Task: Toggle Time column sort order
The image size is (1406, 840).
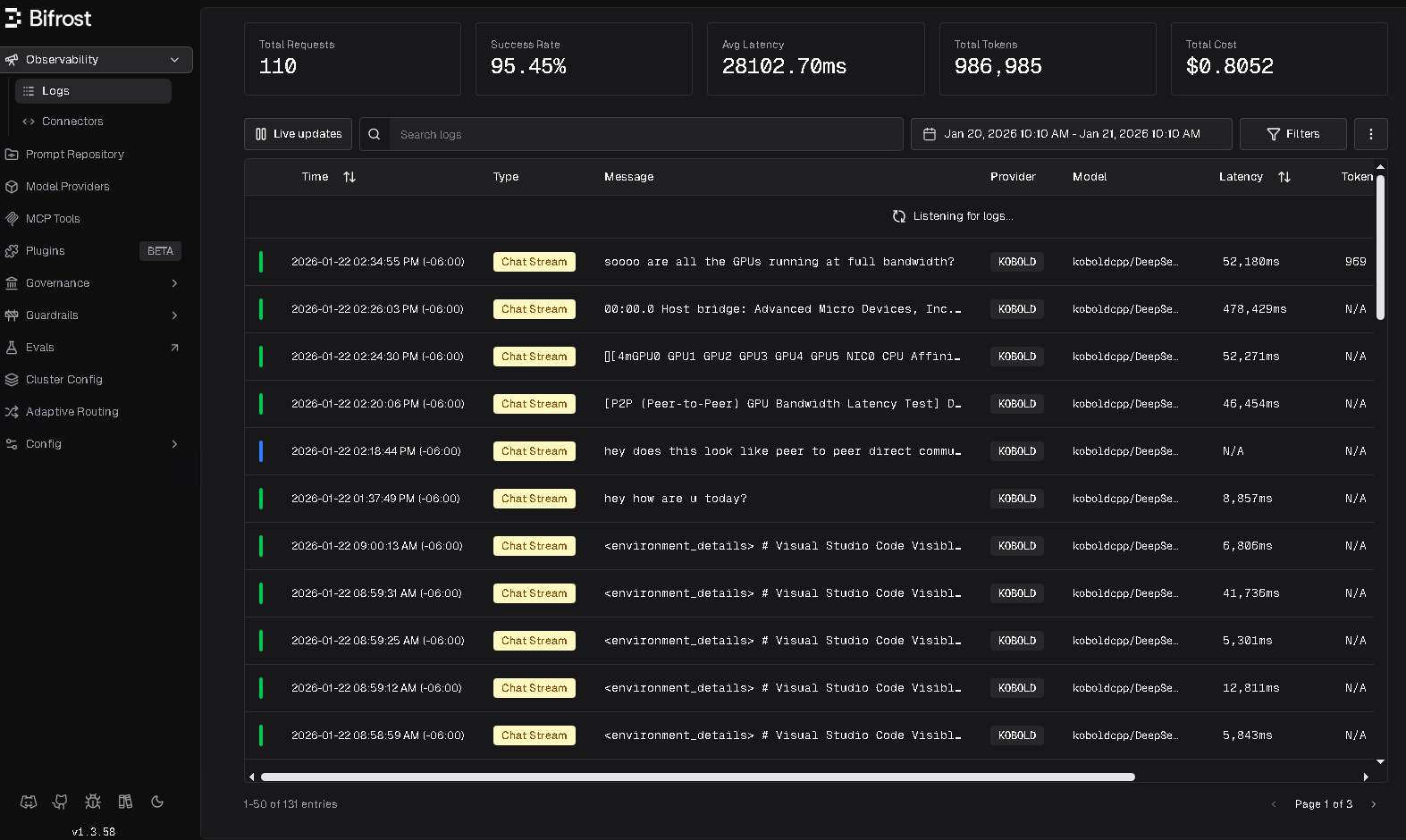Action: point(349,177)
